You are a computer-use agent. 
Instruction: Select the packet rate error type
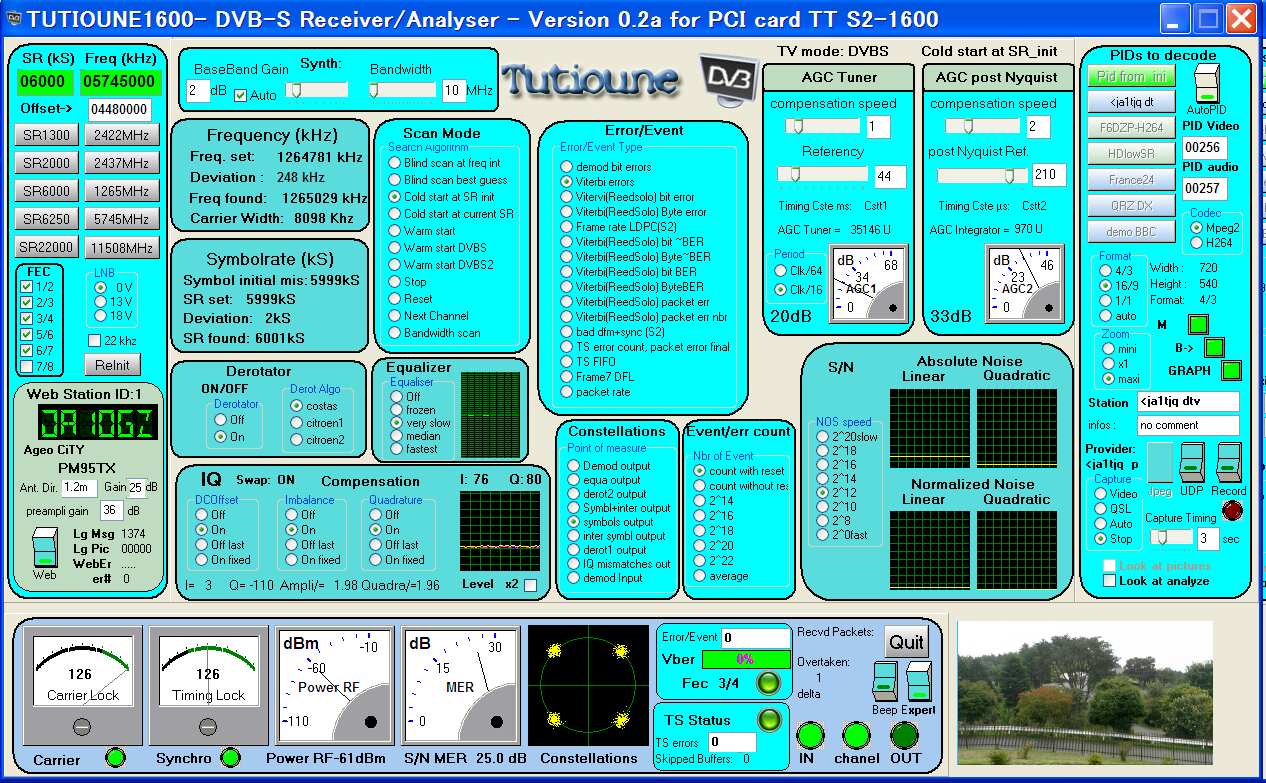click(565, 392)
